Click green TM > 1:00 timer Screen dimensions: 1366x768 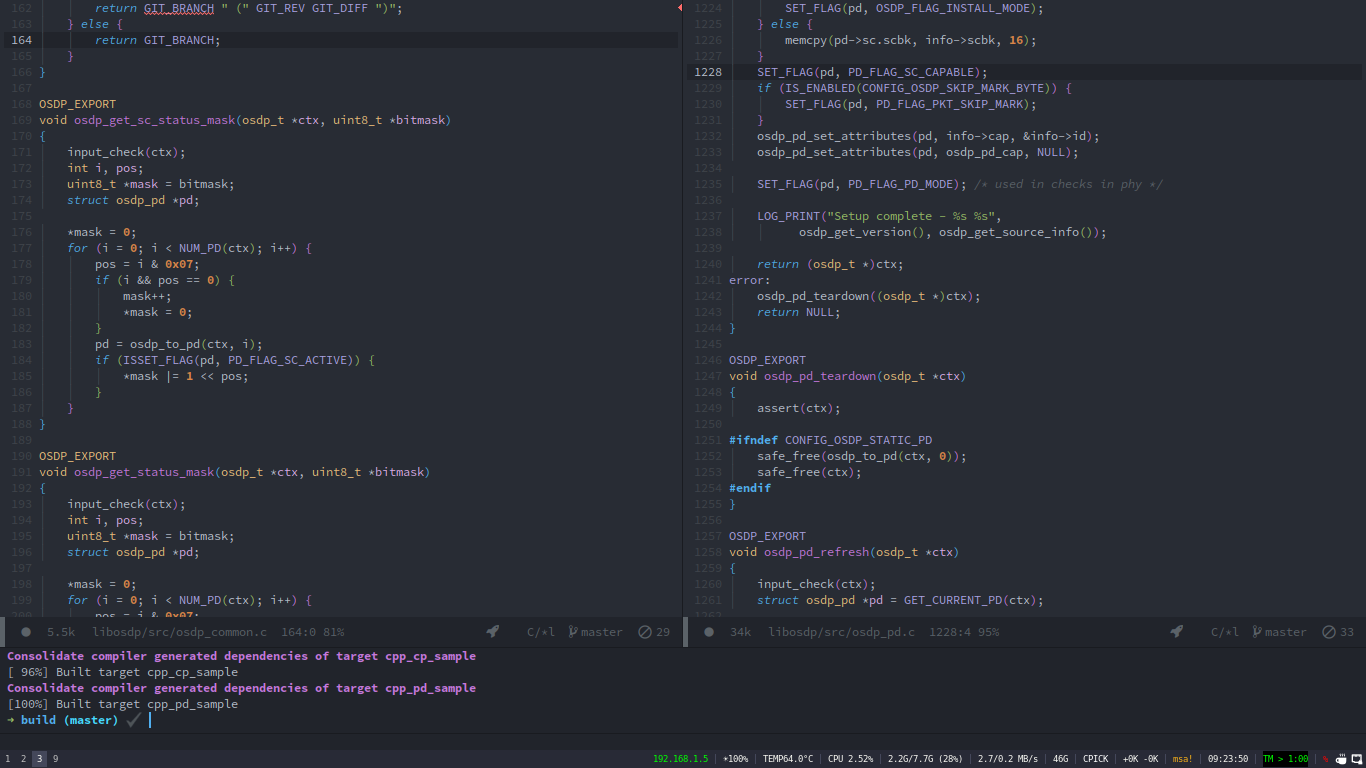(1286, 759)
